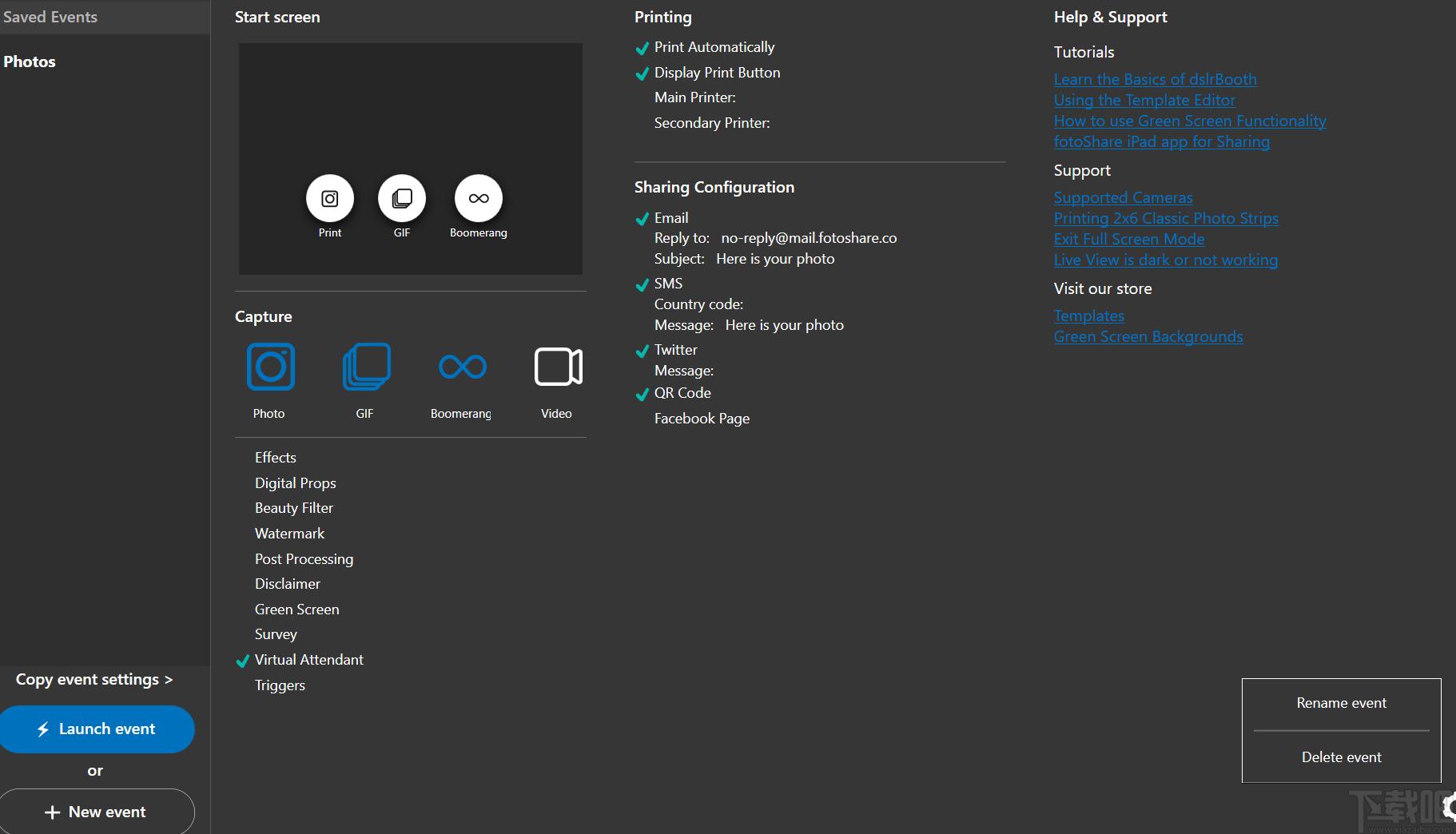Click the SMS Country code field

click(x=698, y=304)
